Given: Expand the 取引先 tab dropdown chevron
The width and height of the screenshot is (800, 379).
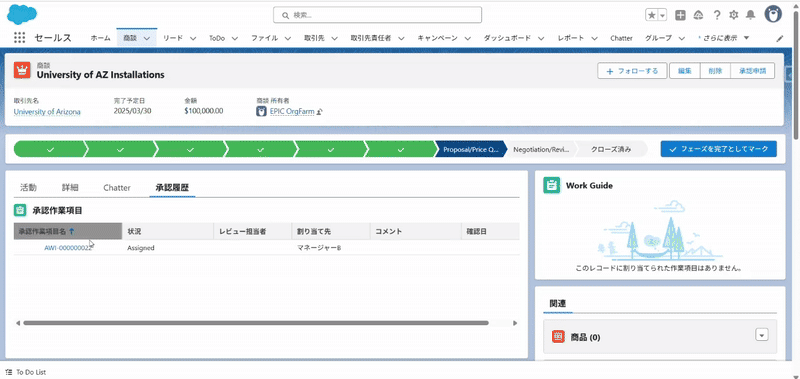Looking at the screenshot, I should 334,38.
